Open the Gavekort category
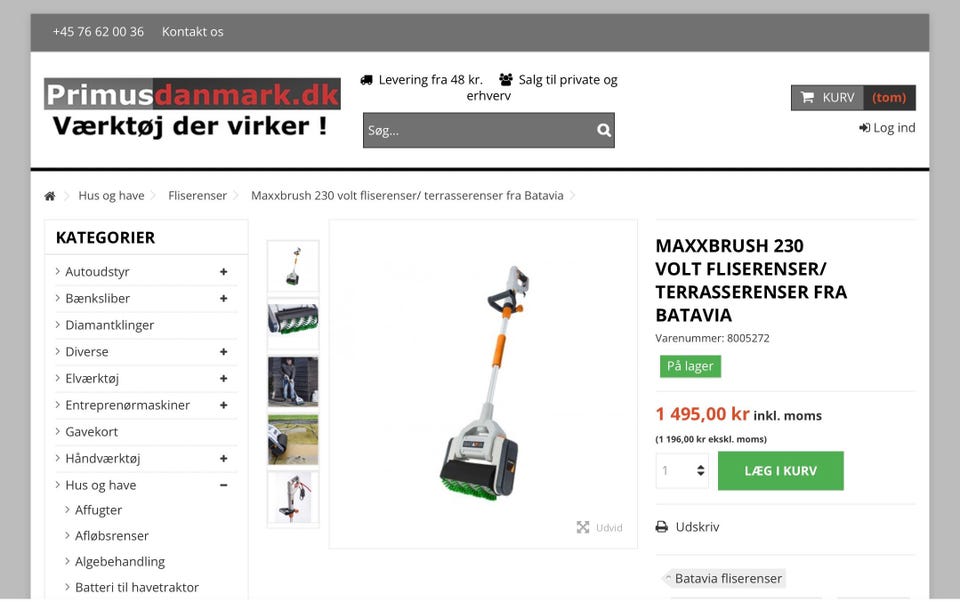Screen dimensions: 960x602 pyautogui.click(x=91, y=432)
